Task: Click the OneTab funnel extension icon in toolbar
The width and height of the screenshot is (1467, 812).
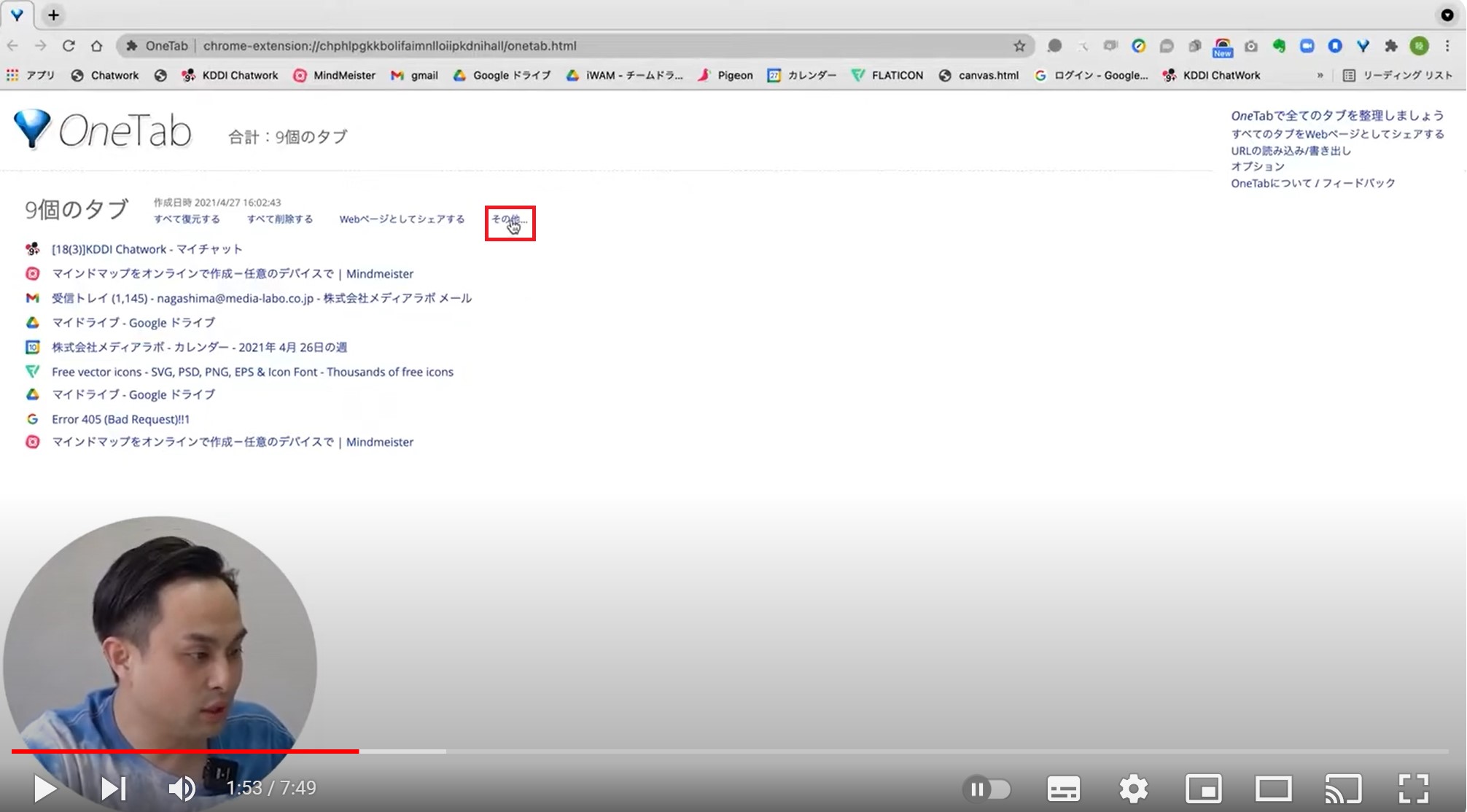Action: point(1363,46)
